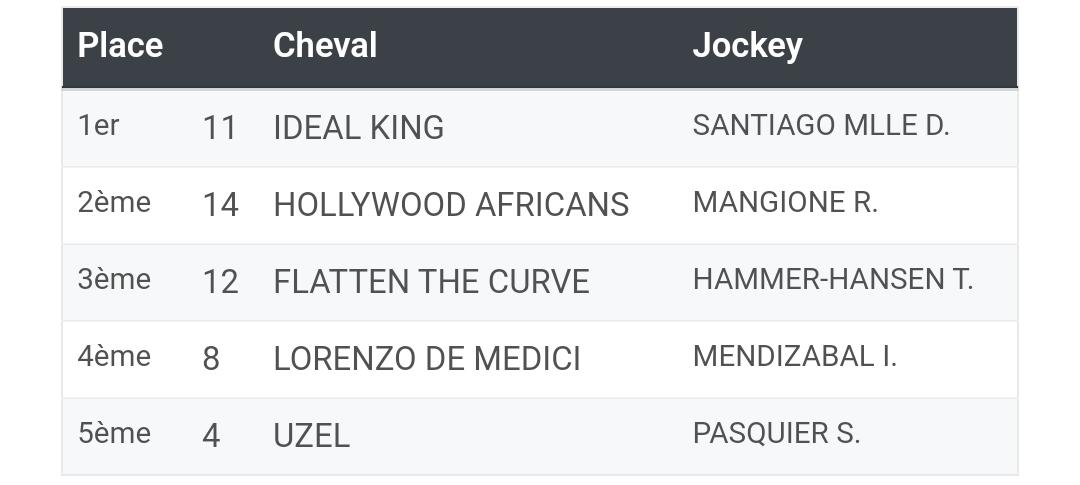The height and width of the screenshot is (485, 1080).
Task: Click the 5ème place cell
Action: click(x=114, y=434)
